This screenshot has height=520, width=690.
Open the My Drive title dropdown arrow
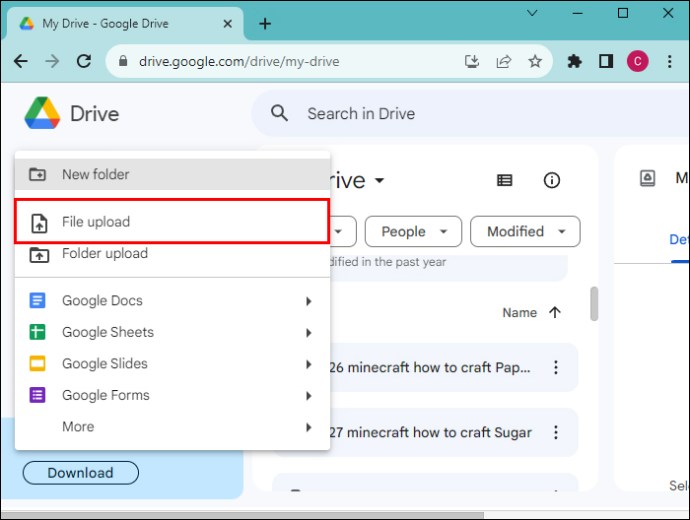click(x=379, y=180)
